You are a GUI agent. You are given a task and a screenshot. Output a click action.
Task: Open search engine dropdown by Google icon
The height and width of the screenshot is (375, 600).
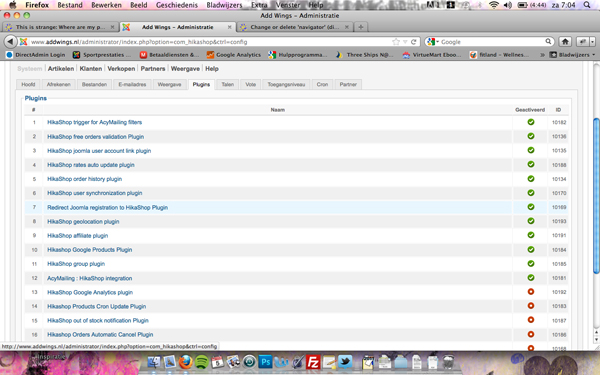432,42
